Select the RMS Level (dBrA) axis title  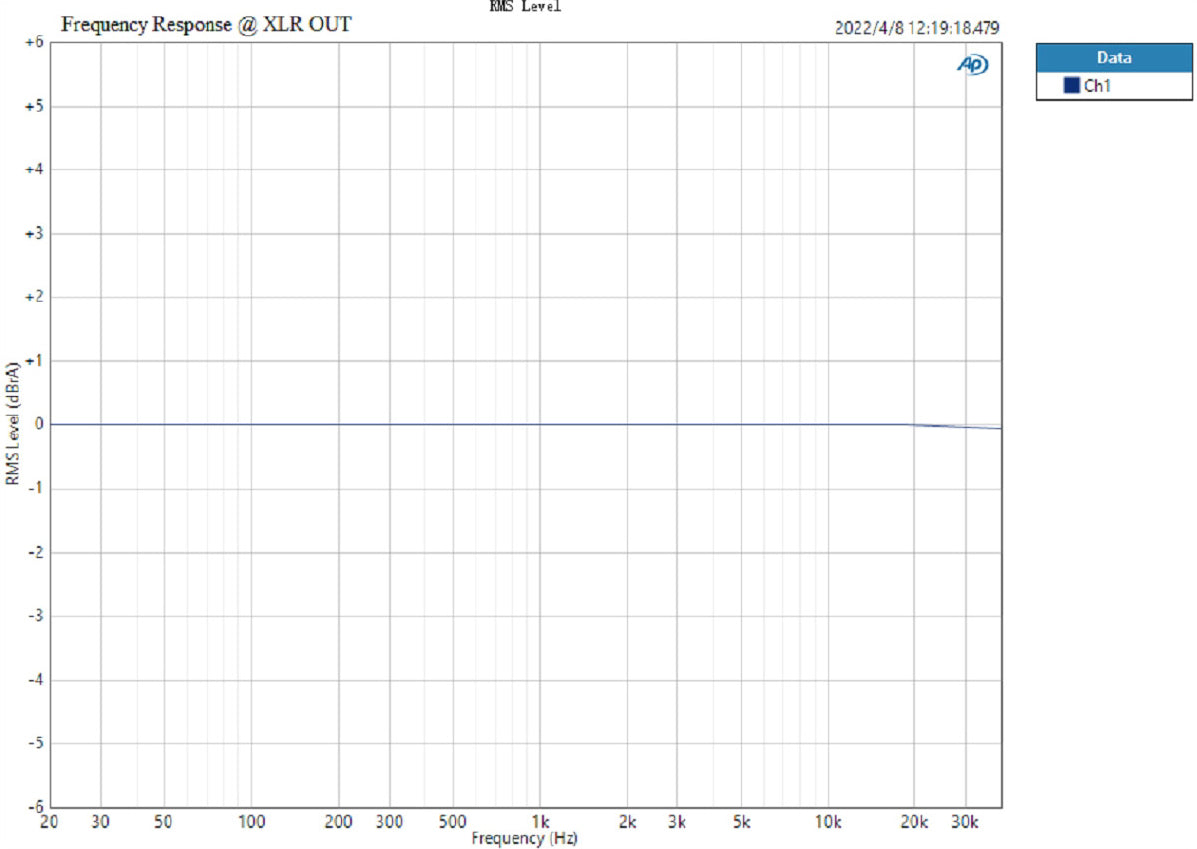12,424
